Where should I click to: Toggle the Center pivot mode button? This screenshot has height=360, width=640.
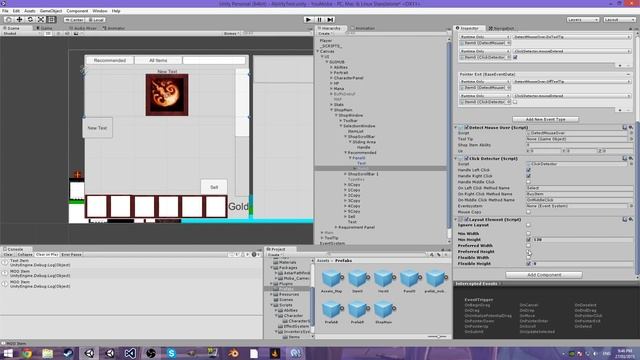[74, 20]
